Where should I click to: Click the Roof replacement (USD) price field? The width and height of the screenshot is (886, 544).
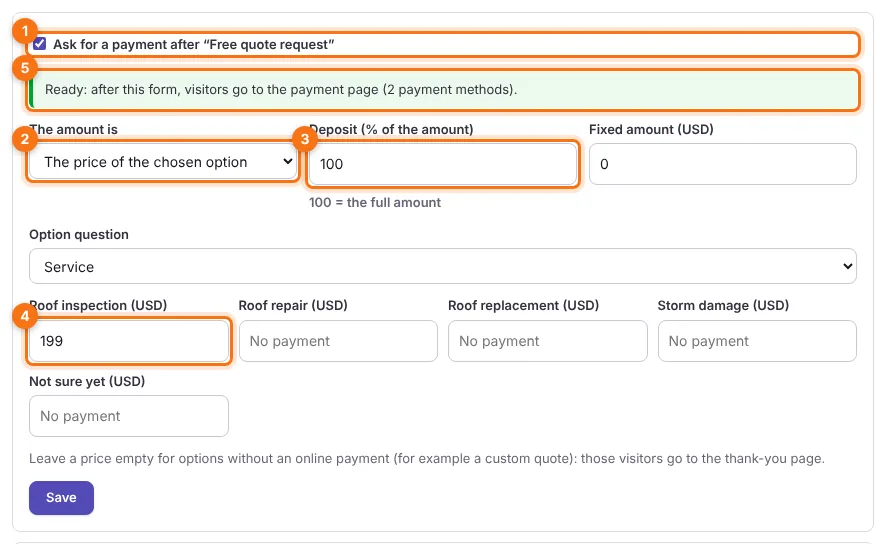(x=548, y=341)
